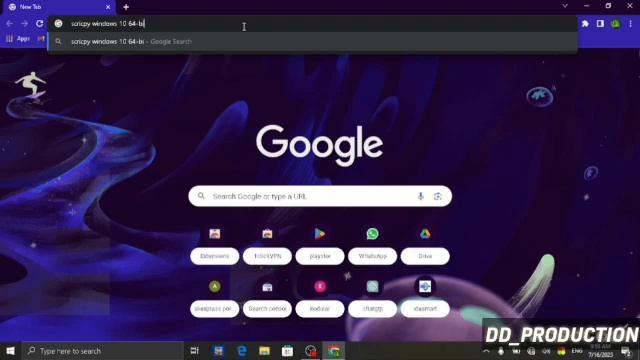Open Chrome three-dot menu

tap(631, 24)
